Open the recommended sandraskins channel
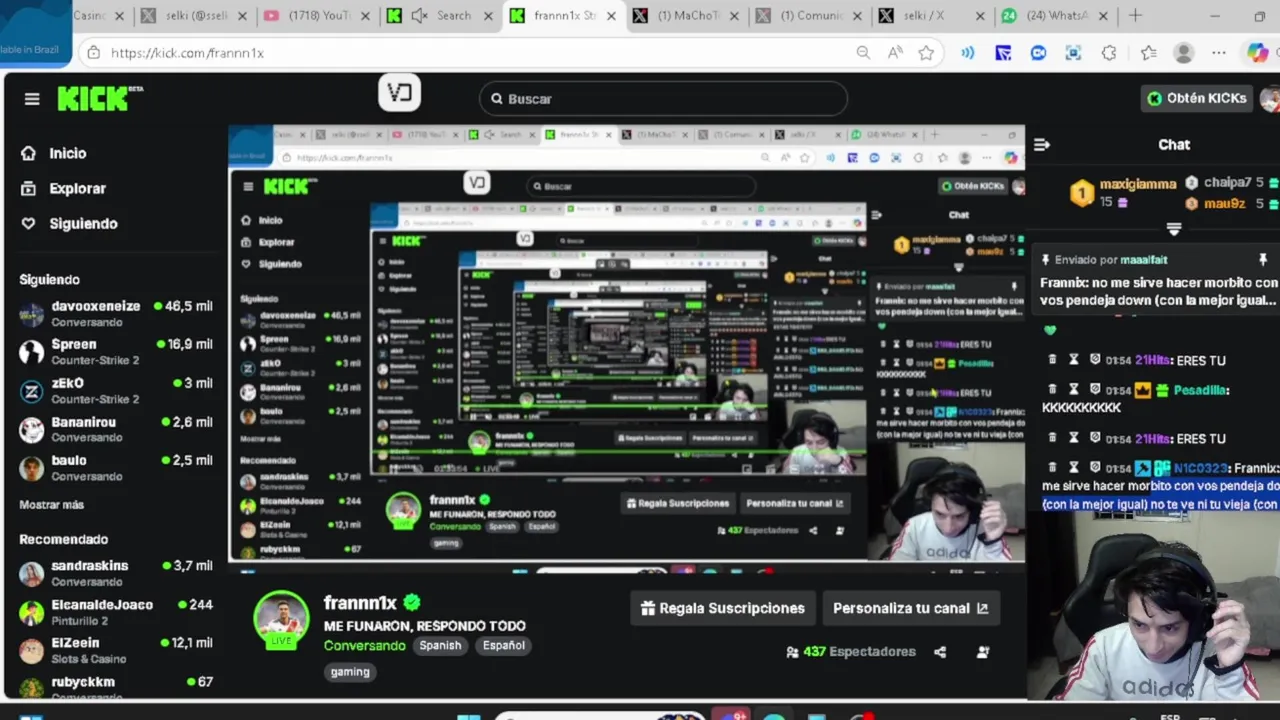Image resolution: width=1280 pixels, height=720 pixels. (x=116, y=573)
